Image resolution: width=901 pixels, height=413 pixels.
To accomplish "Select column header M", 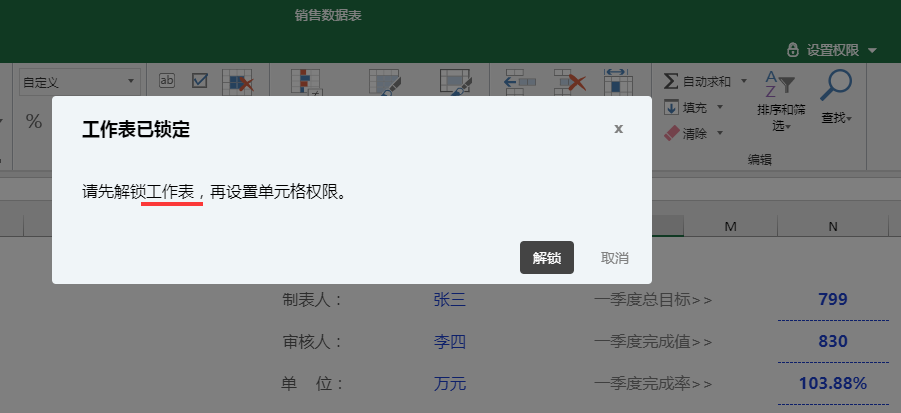I will click(730, 227).
